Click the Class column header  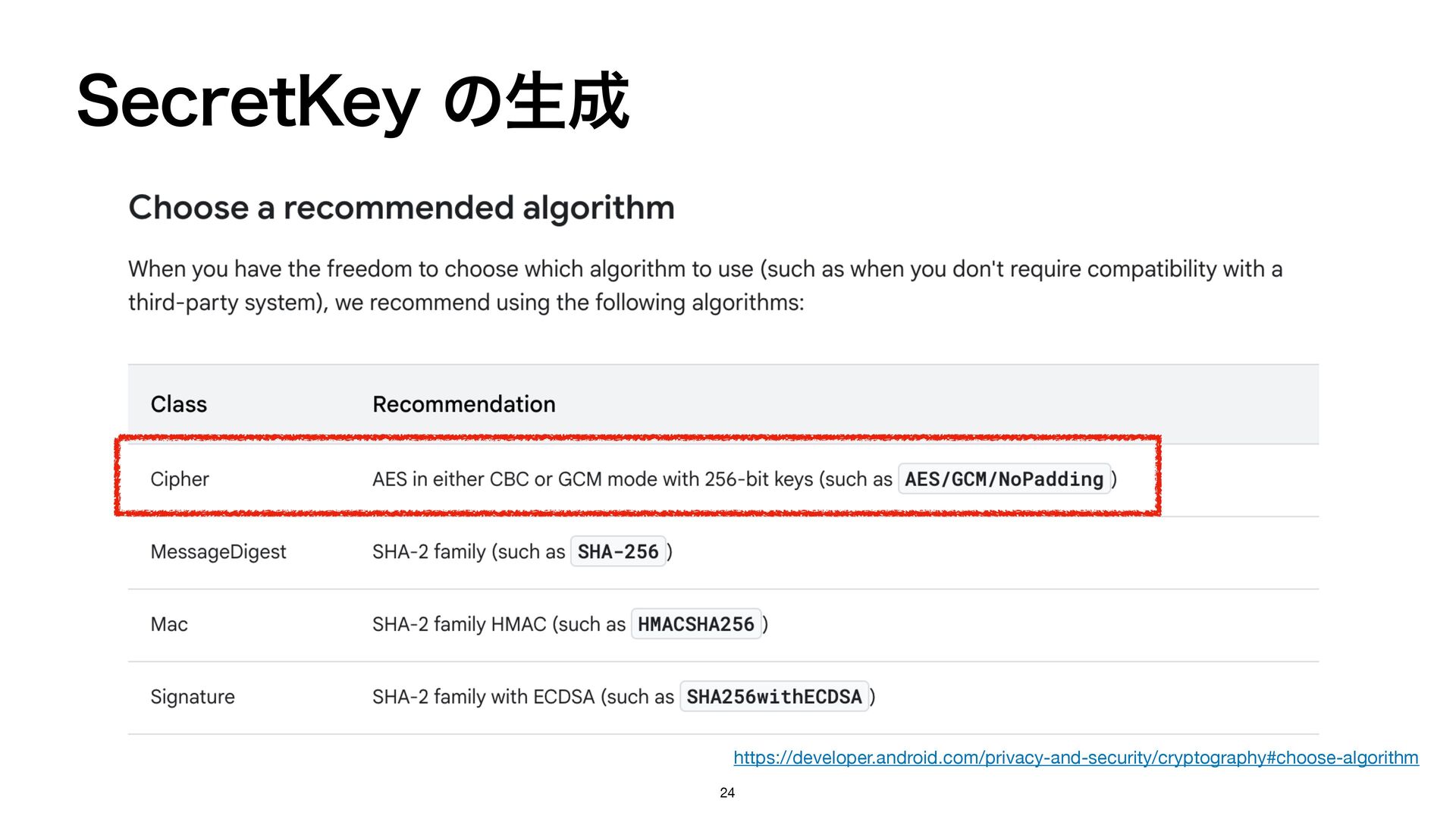(x=179, y=404)
